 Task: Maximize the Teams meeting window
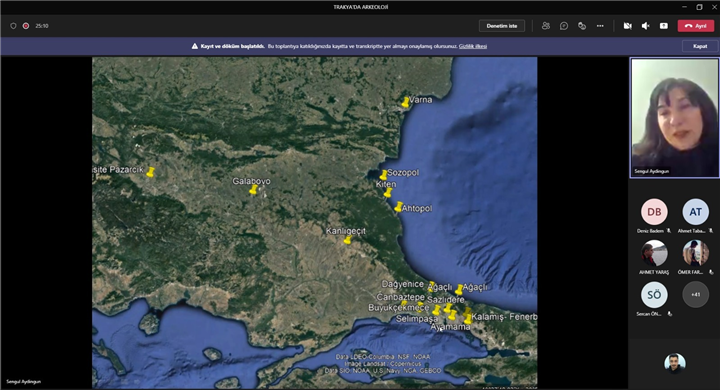pos(699,7)
